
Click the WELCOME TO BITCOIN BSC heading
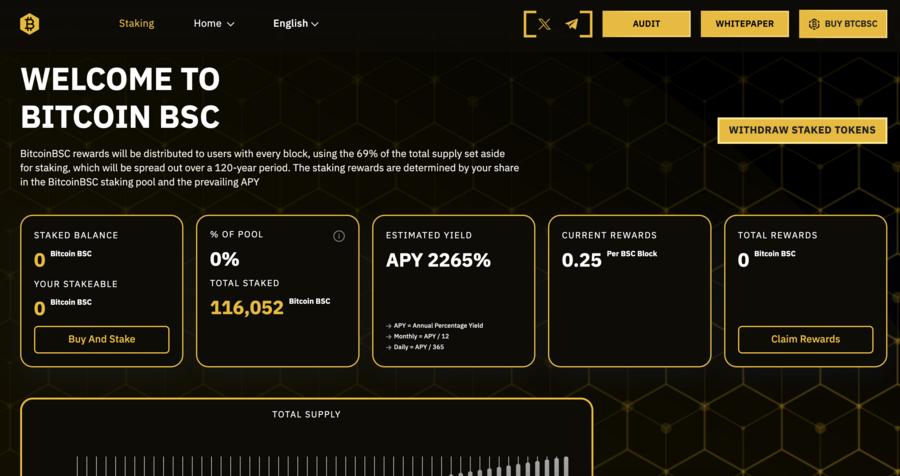pos(120,98)
